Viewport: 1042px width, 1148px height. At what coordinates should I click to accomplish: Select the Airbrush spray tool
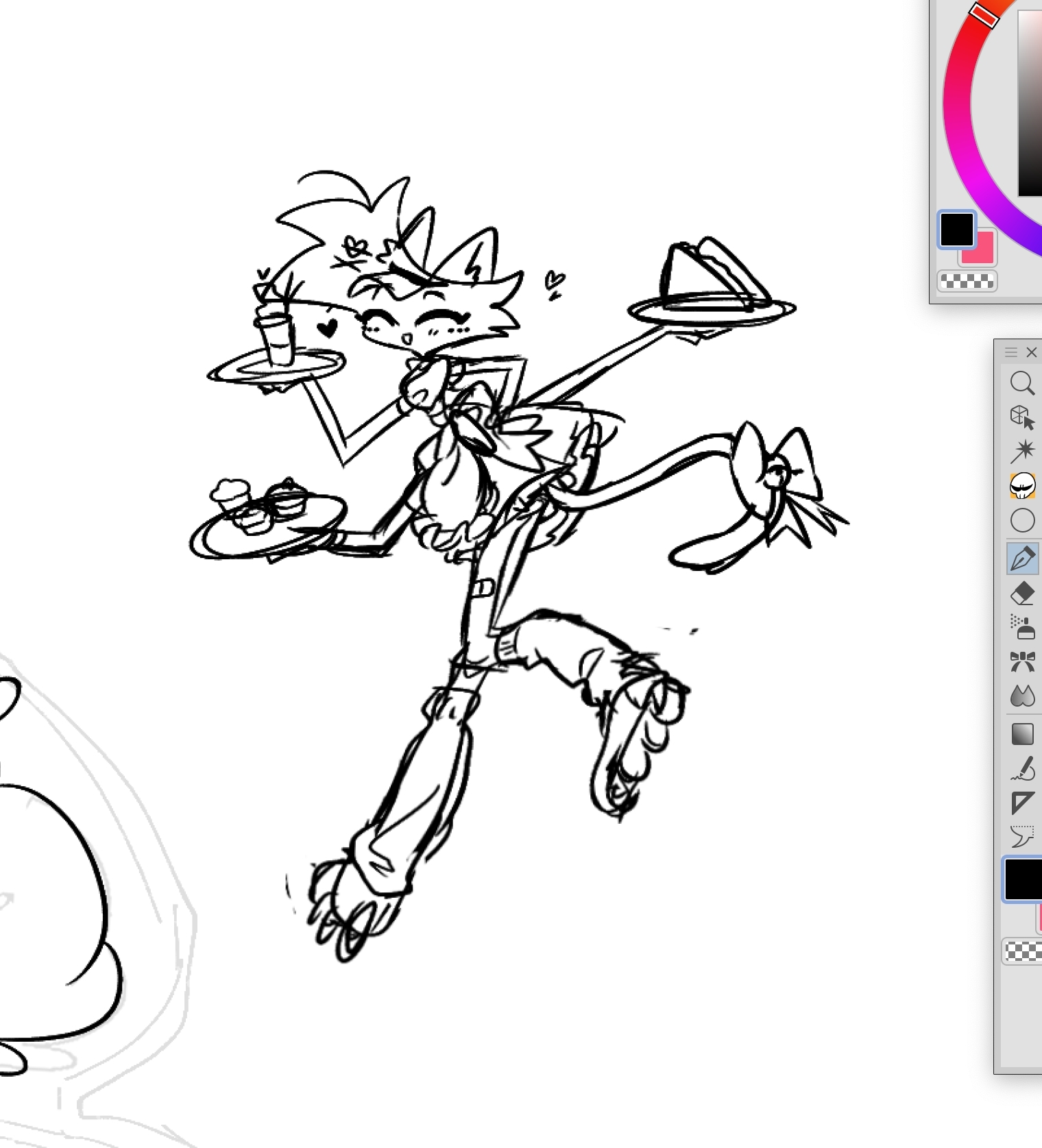(x=1022, y=627)
